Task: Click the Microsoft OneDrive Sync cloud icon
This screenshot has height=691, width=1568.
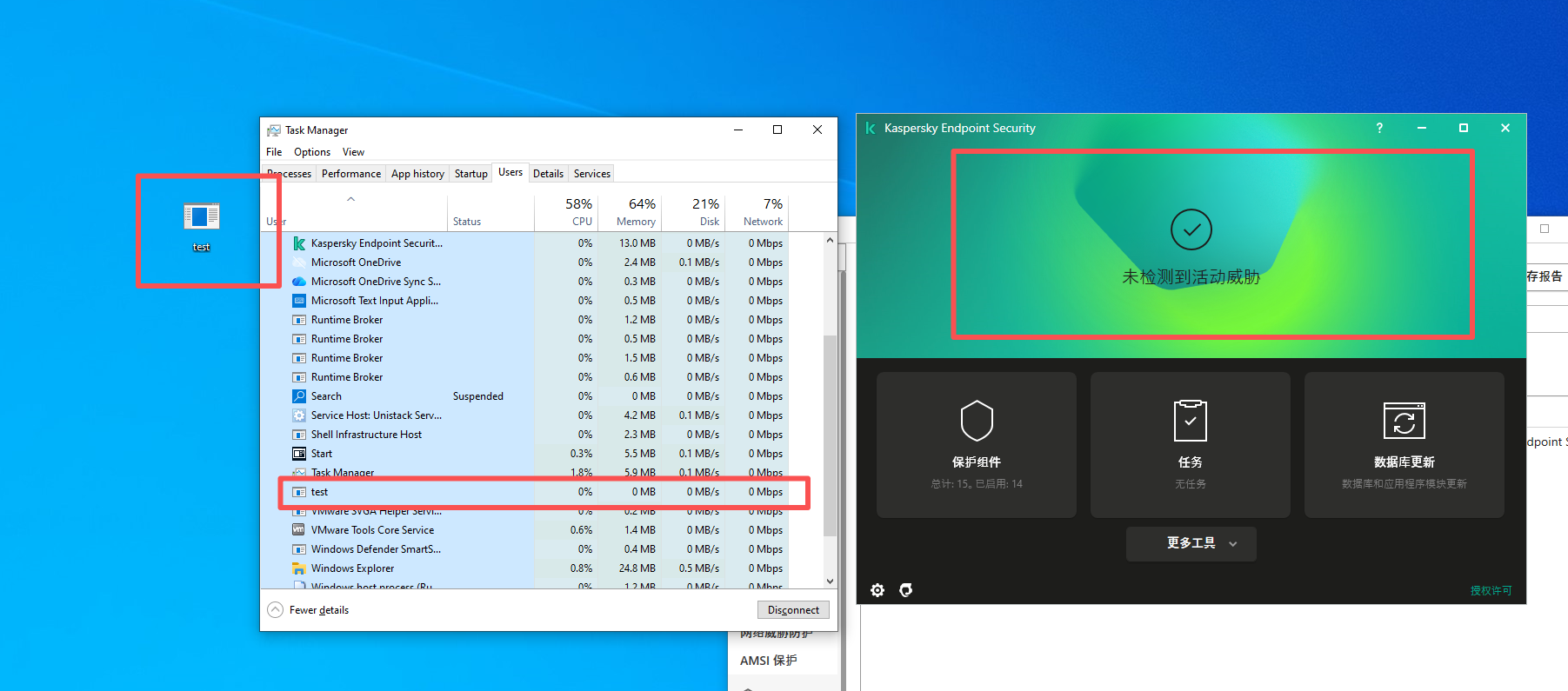Action: tap(299, 282)
